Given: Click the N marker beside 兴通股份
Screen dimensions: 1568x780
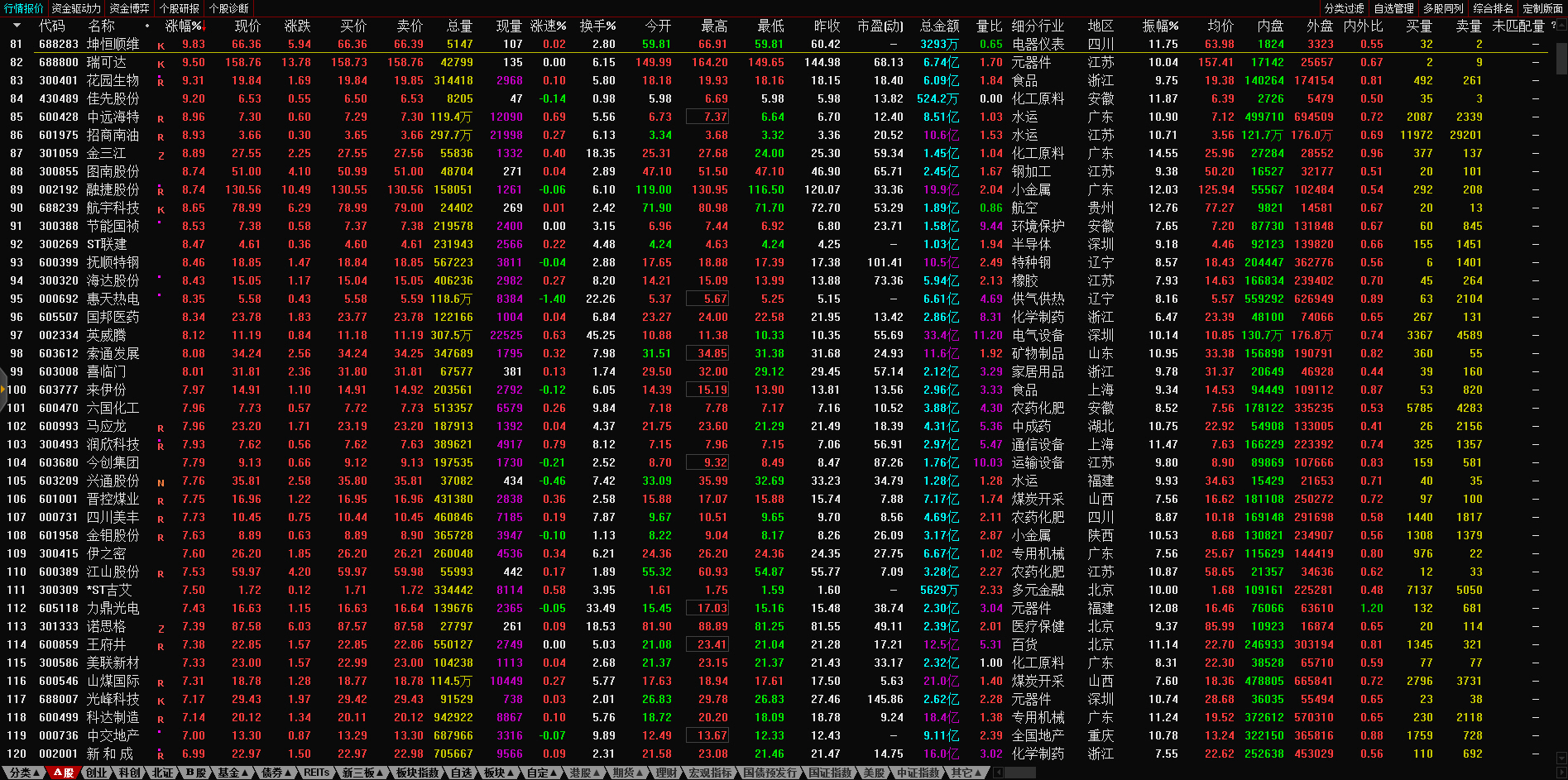Looking at the screenshot, I should [x=161, y=482].
